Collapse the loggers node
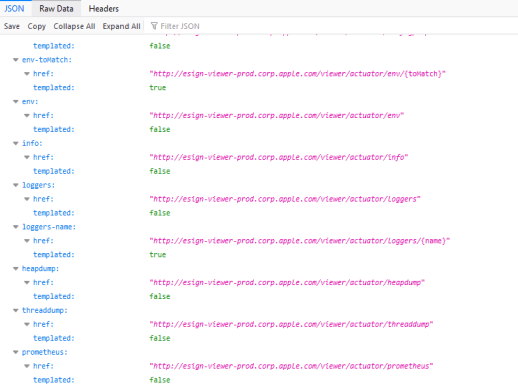518x389 pixels. [x=15, y=185]
